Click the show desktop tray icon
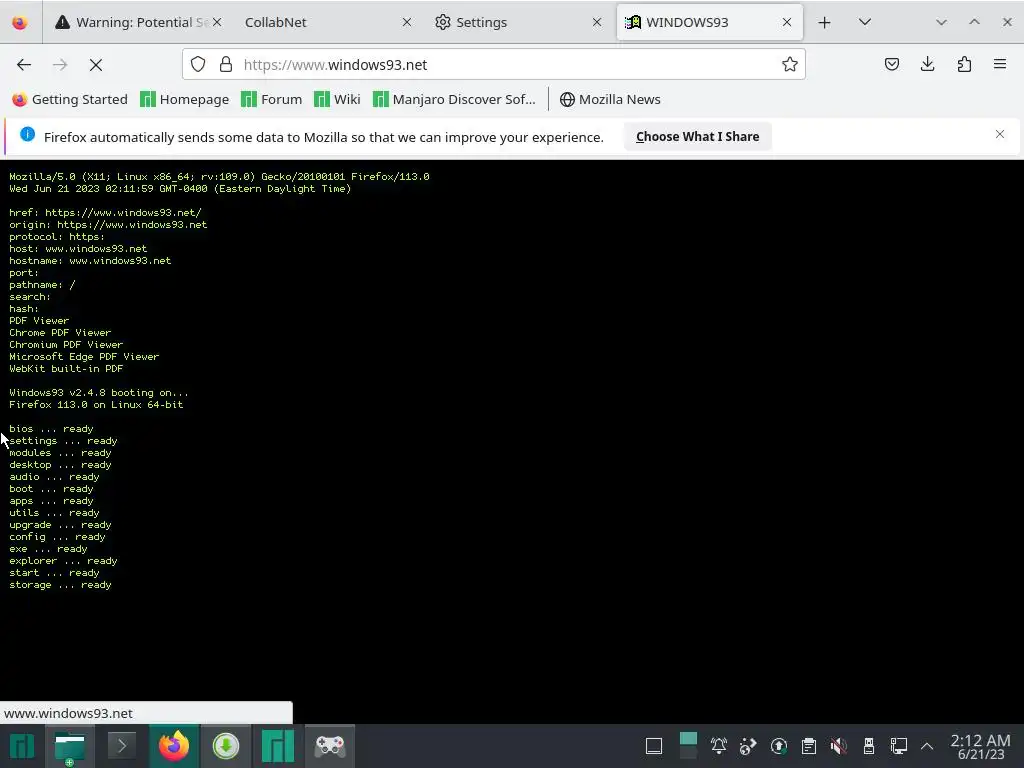 tap(654, 746)
